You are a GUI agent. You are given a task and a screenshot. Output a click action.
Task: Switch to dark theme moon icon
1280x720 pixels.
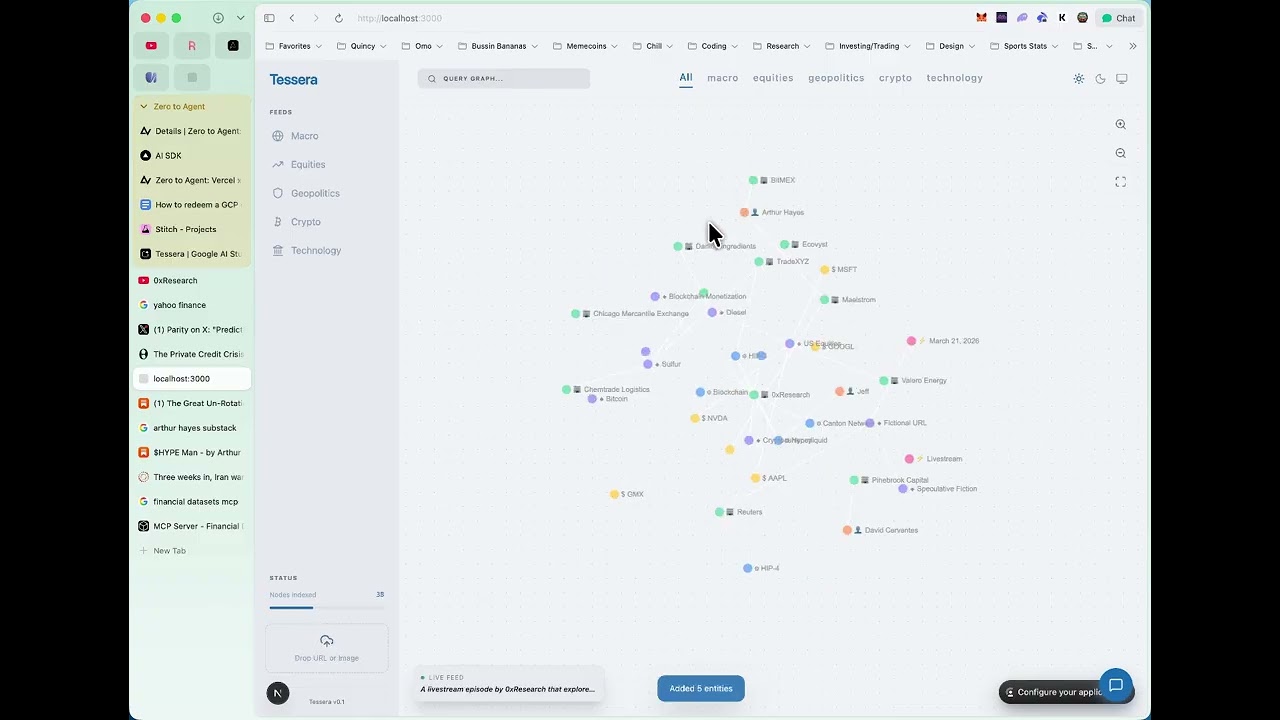[x=1100, y=78]
